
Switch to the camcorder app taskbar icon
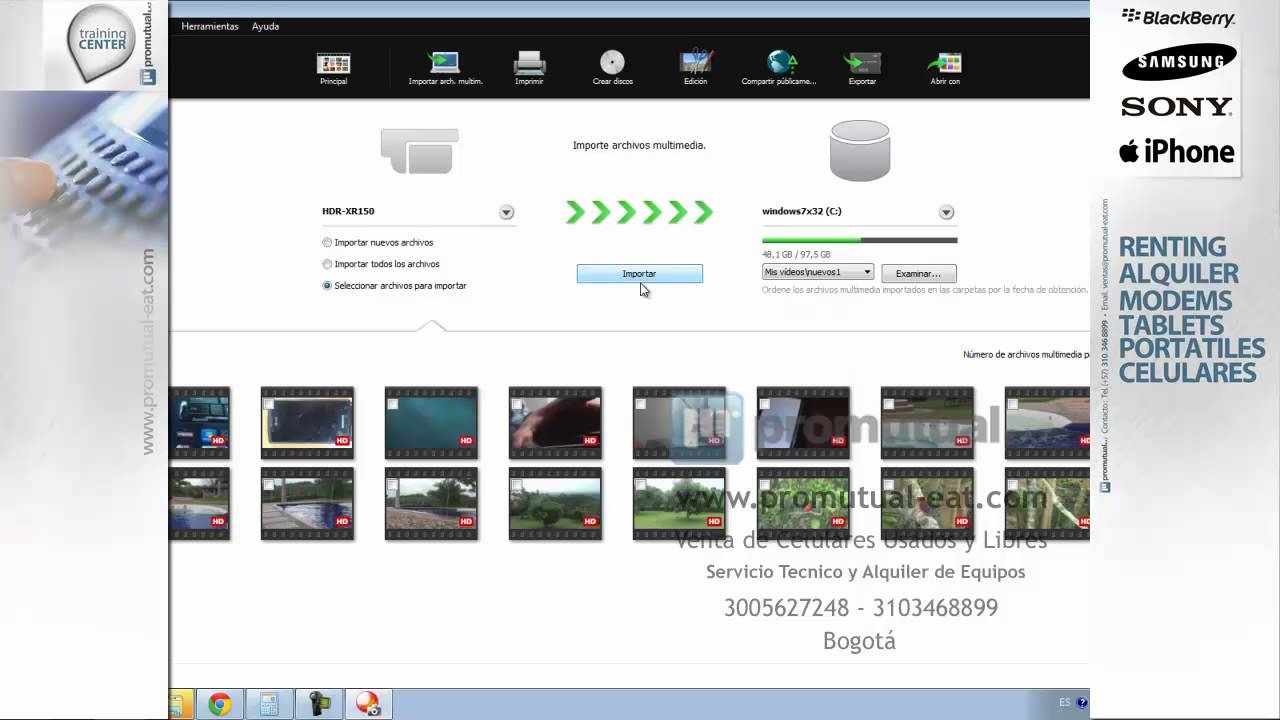point(319,705)
